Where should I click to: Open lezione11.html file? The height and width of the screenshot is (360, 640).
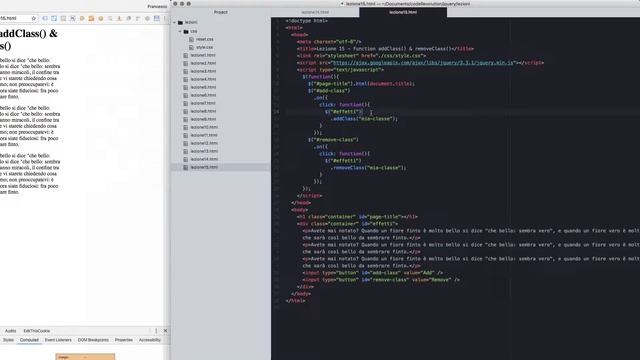click(204, 135)
